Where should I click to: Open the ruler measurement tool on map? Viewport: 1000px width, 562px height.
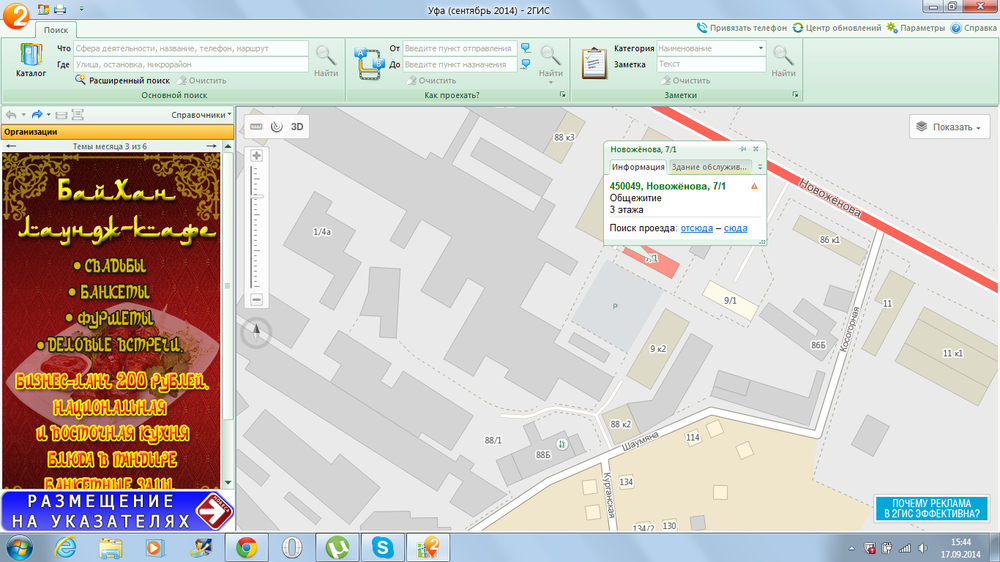coord(256,126)
